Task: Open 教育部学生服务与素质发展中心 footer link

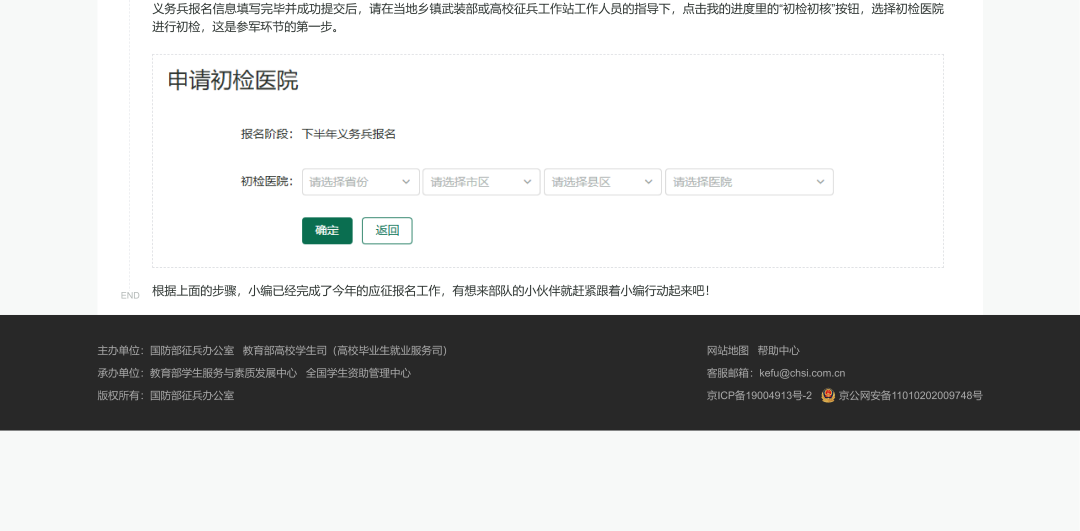Action: pos(223,373)
